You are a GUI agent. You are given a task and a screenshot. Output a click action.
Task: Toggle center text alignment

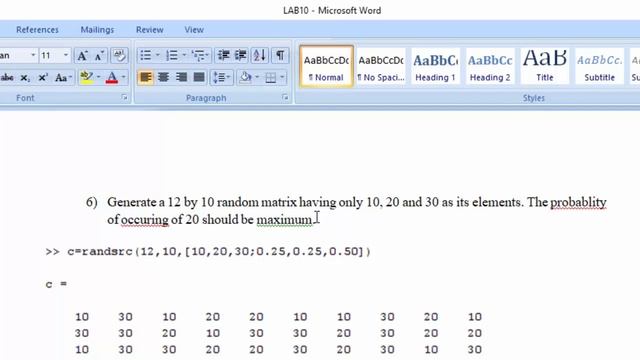163,77
